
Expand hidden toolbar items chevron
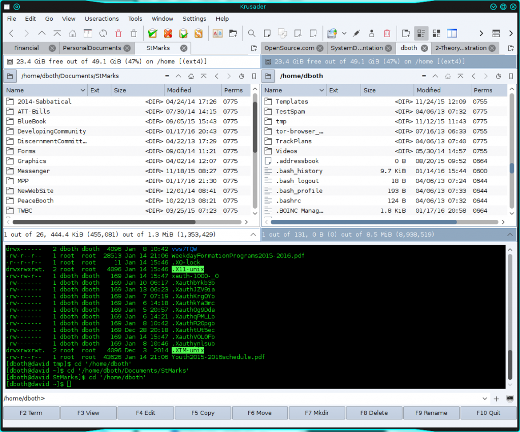click(481, 33)
